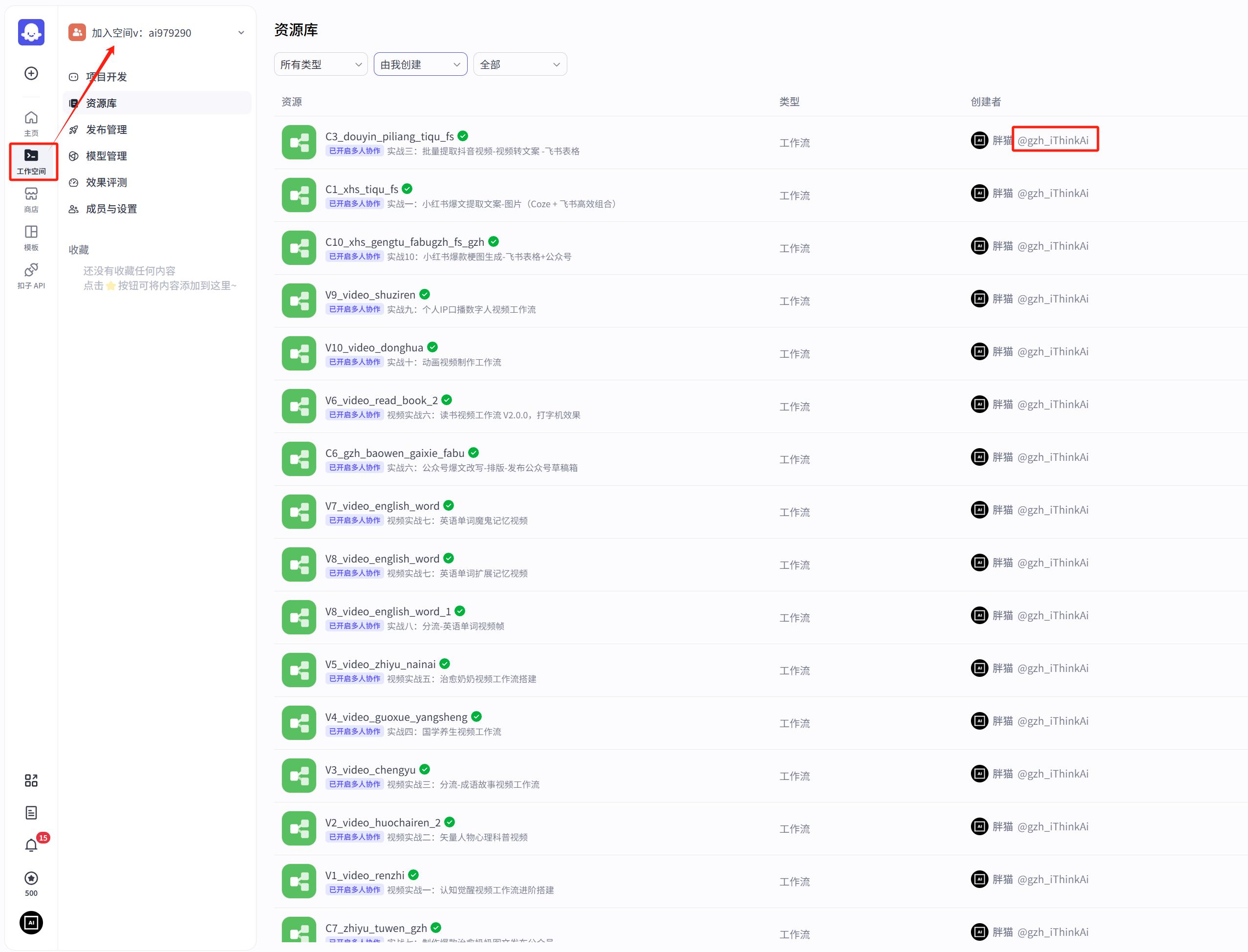This screenshot has width=1248, height=952.
Task: Click creator avatar in C1_xhs_tiqu_fs row
Action: [979, 193]
